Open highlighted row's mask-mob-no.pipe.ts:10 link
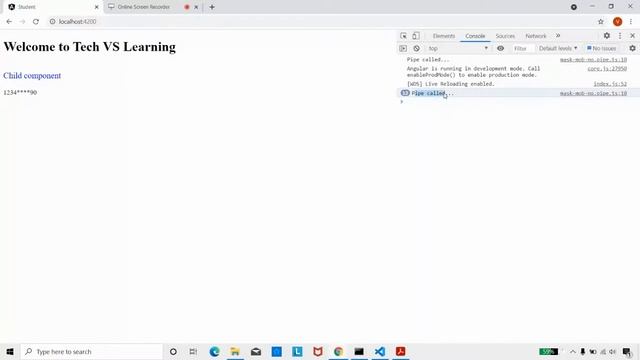The image size is (640, 360). (593, 93)
